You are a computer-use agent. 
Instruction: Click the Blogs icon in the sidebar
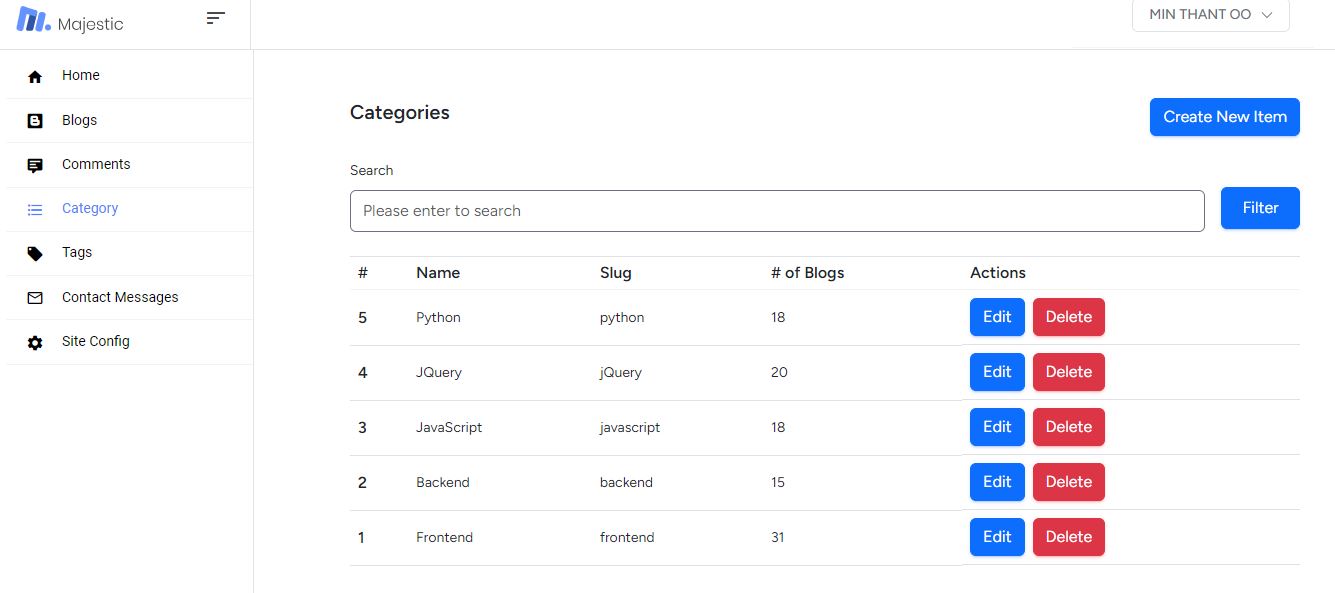coord(35,121)
